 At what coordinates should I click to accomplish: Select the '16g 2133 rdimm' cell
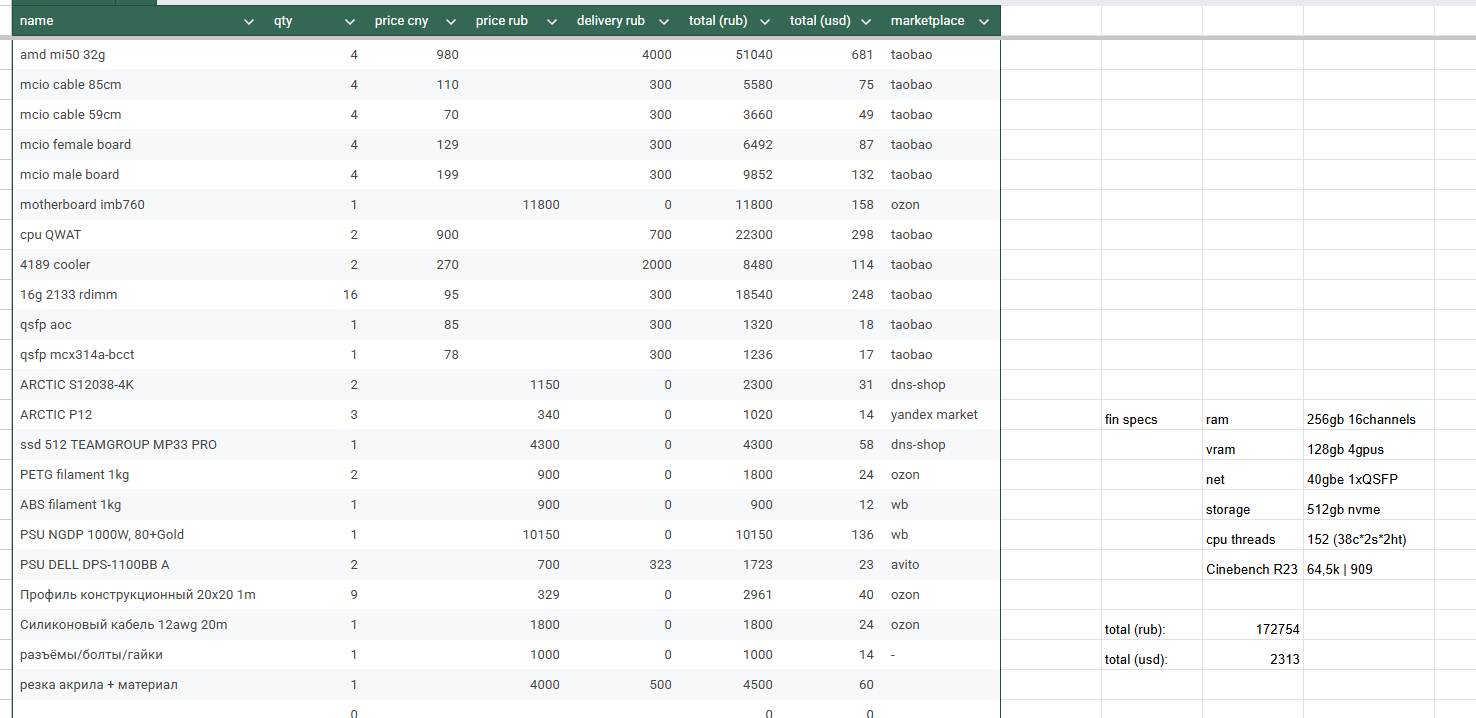[138, 295]
